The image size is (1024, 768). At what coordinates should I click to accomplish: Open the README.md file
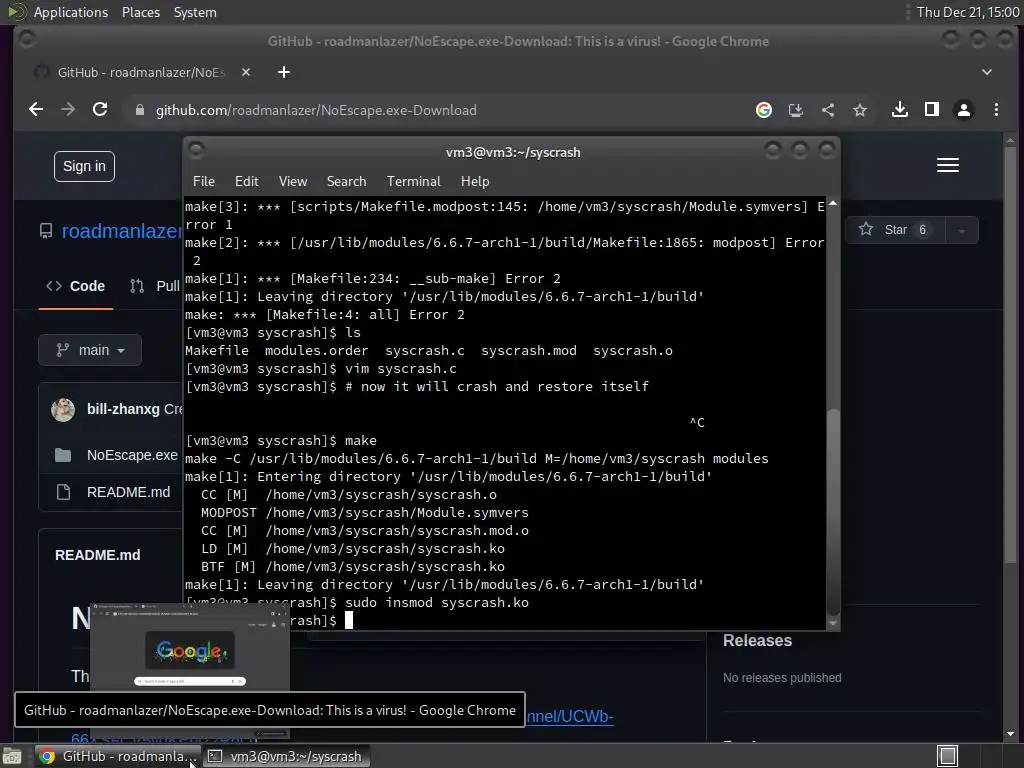click(129, 492)
